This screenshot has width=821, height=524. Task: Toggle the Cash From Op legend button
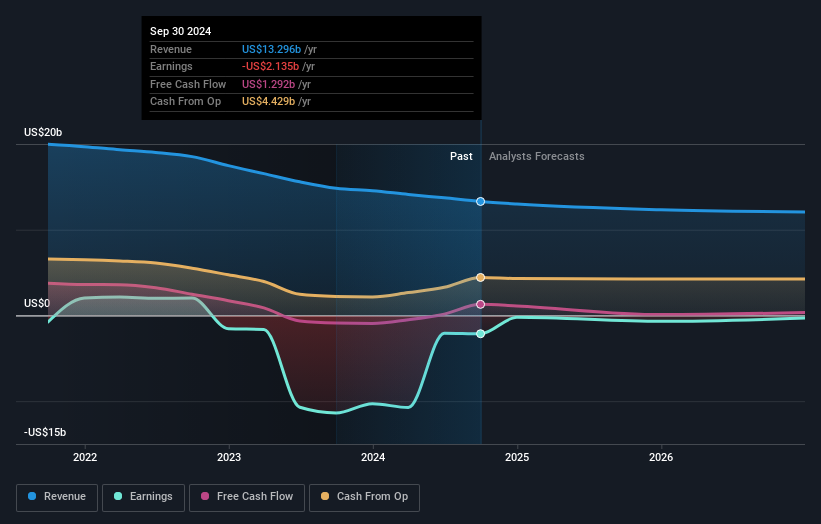pos(364,497)
